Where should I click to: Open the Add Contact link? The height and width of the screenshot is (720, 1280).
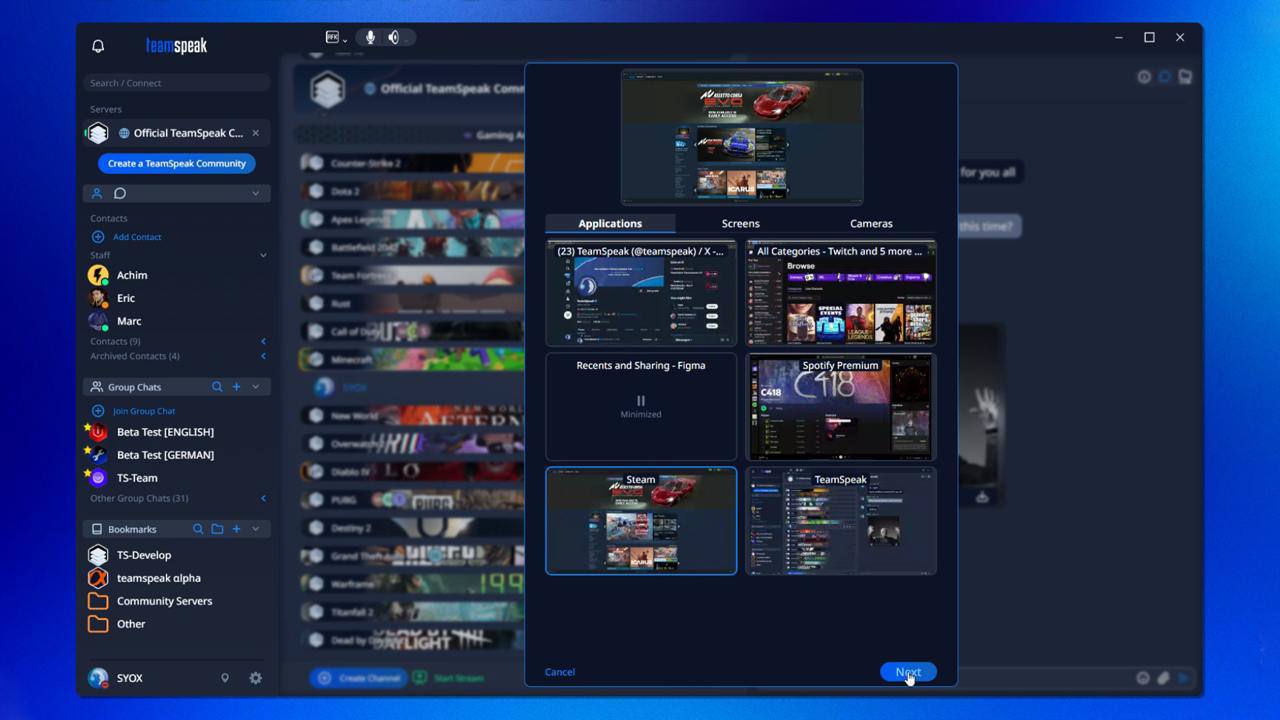[137, 237]
